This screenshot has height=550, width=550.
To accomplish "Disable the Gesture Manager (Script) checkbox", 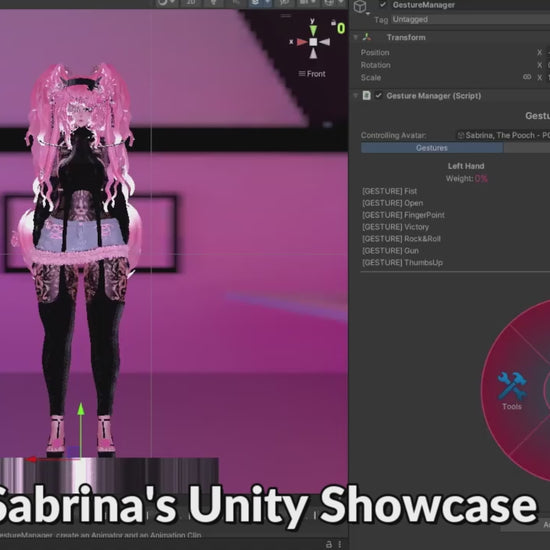I will (x=378, y=95).
